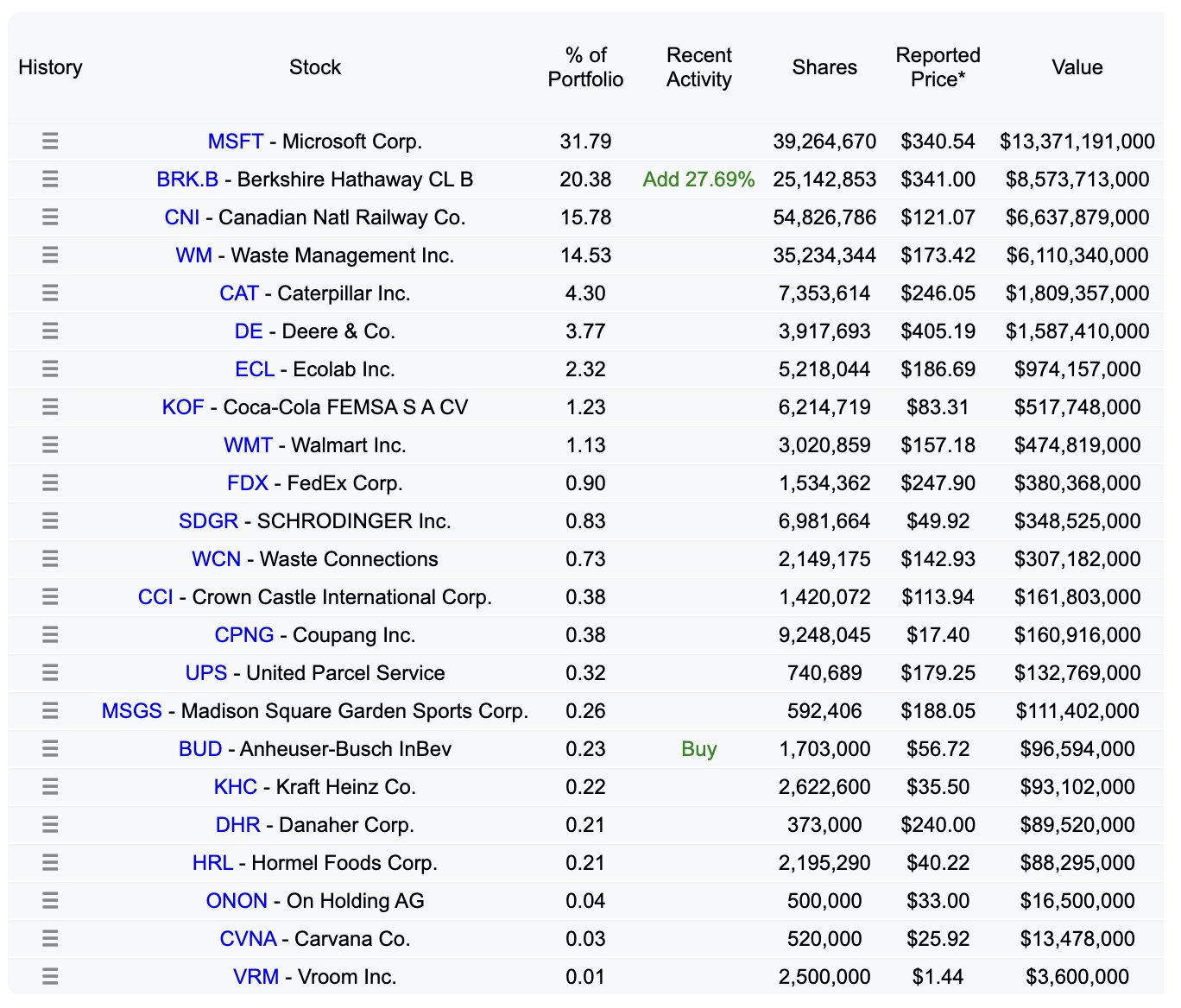
Task: Follow the DE Deere ticker link
Action: tap(249, 331)
